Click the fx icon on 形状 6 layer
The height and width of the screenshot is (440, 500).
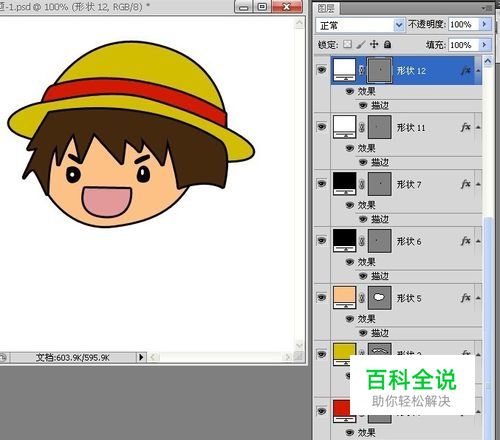point(466,241)
